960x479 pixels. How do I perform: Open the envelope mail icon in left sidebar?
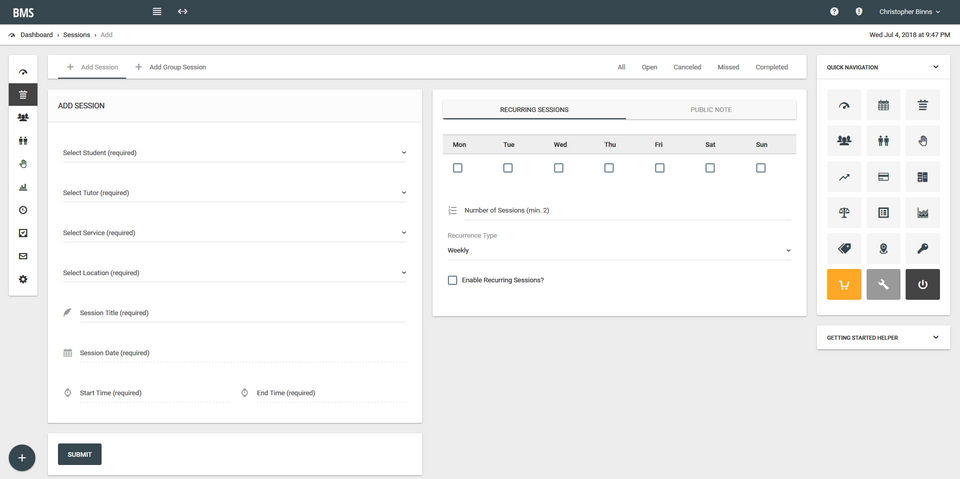pos(23,256)
